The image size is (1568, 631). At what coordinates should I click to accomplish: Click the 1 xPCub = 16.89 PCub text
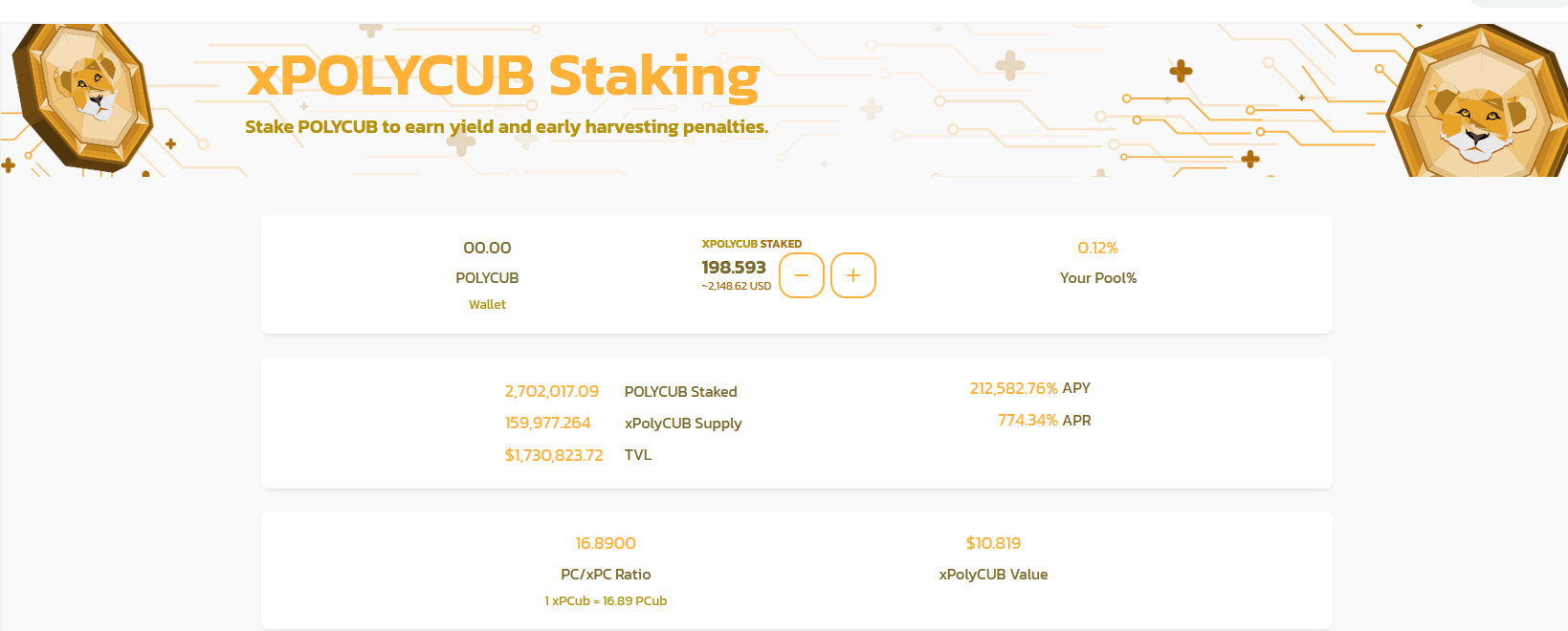click(606, 600)
